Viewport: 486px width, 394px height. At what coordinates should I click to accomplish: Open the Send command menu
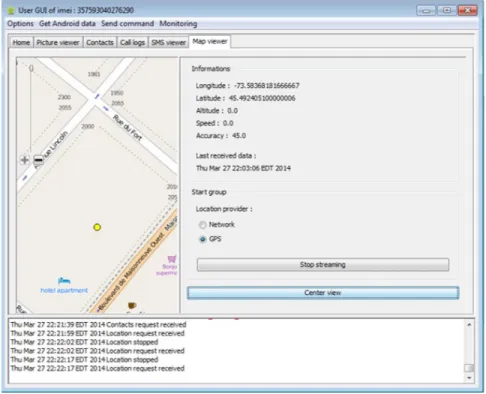127,24
